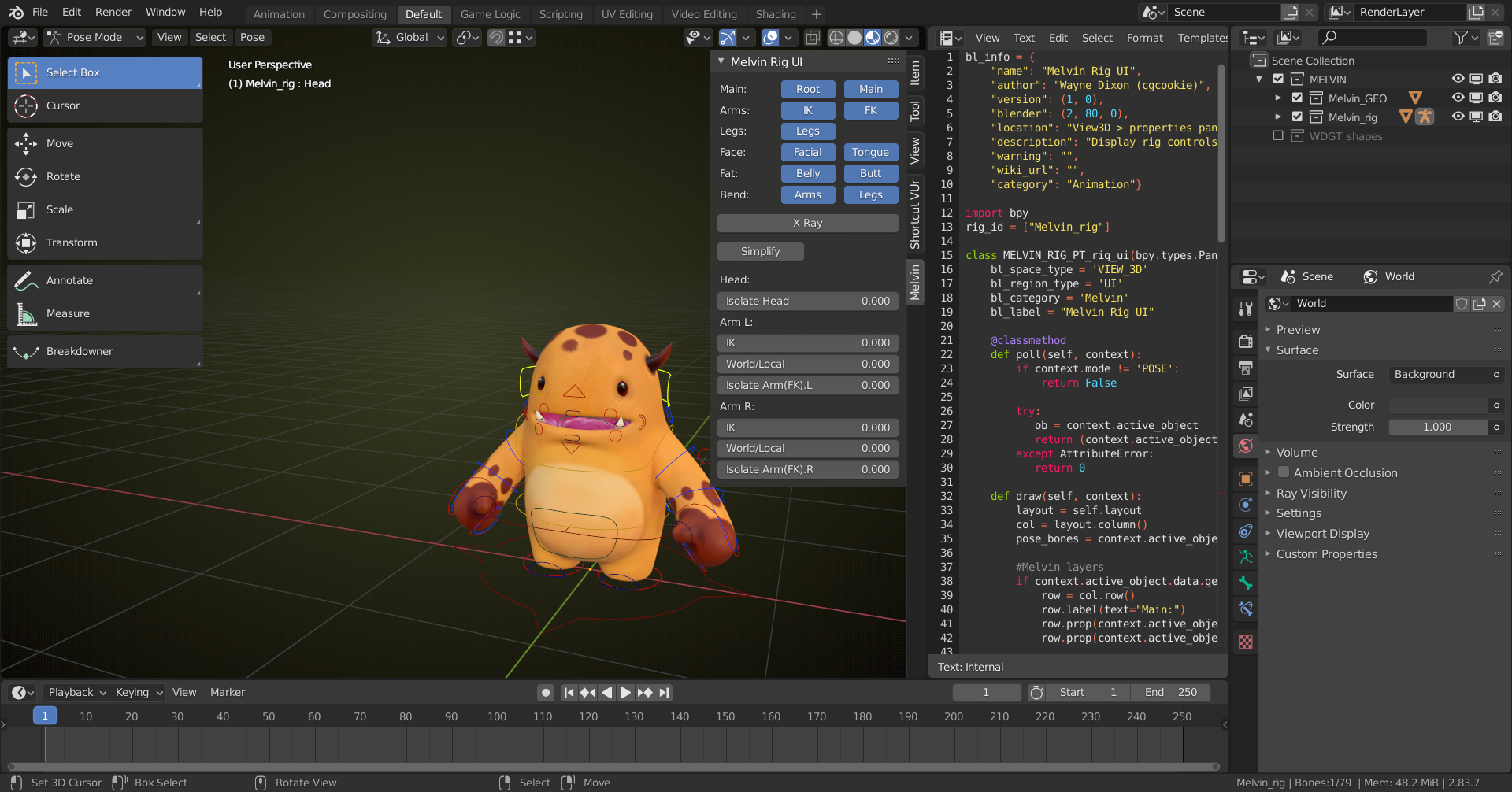Image resolution: width=1512 pixels, height=792 pixels.
Task: Expand the Volume panel
Action: pos(1296,452)
